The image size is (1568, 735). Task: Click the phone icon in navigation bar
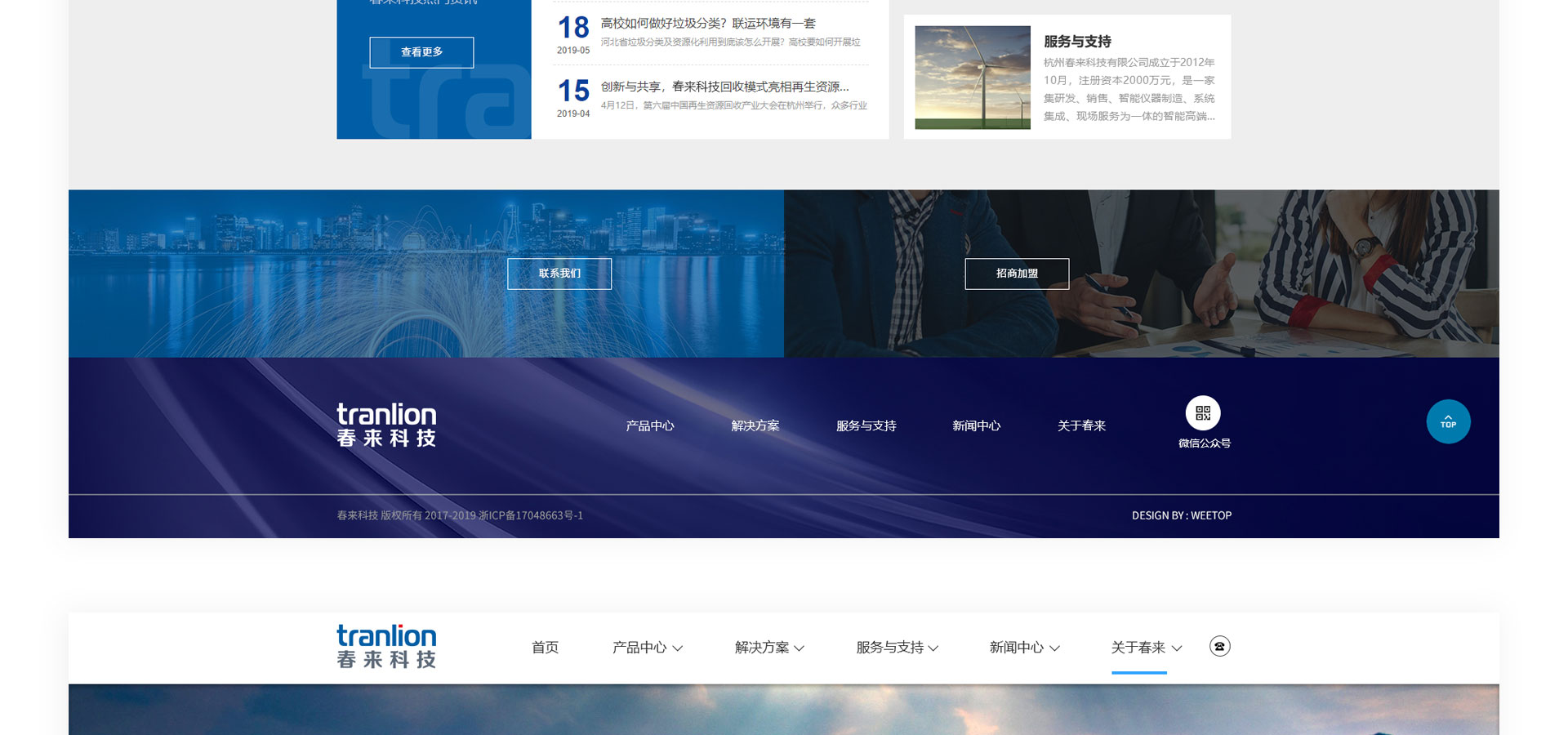1219,646
